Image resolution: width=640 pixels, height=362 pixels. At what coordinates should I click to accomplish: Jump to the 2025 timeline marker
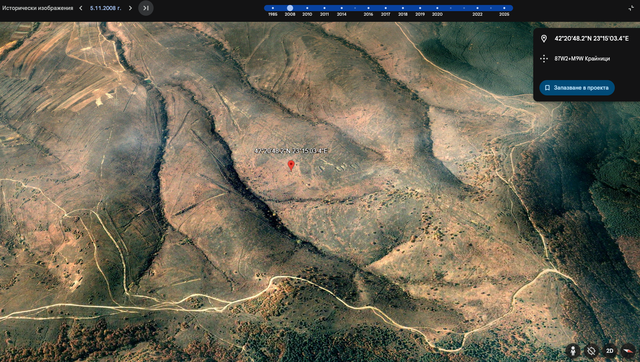(x=504, y=8)
